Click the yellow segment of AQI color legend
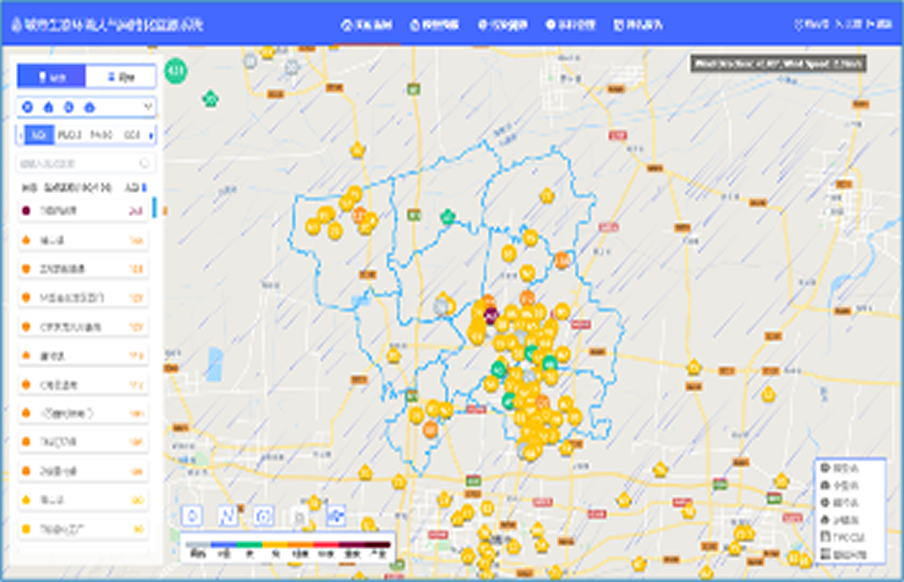 (x=273, y=545)
